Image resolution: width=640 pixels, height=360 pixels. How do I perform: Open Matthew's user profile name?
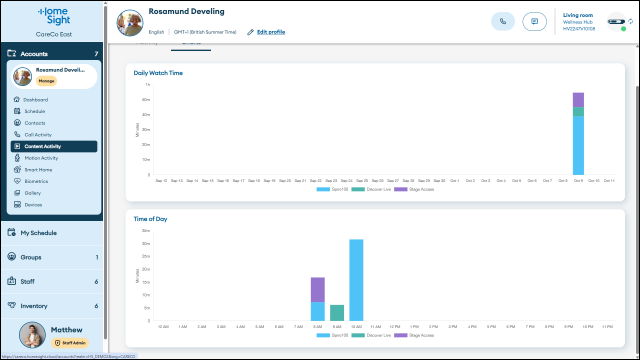67,329
